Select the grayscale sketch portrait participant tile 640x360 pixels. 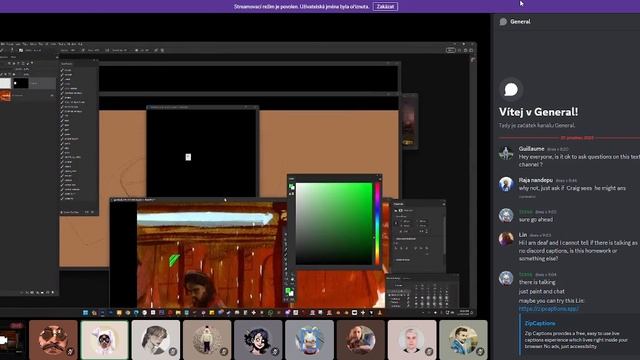click(156, 340)
